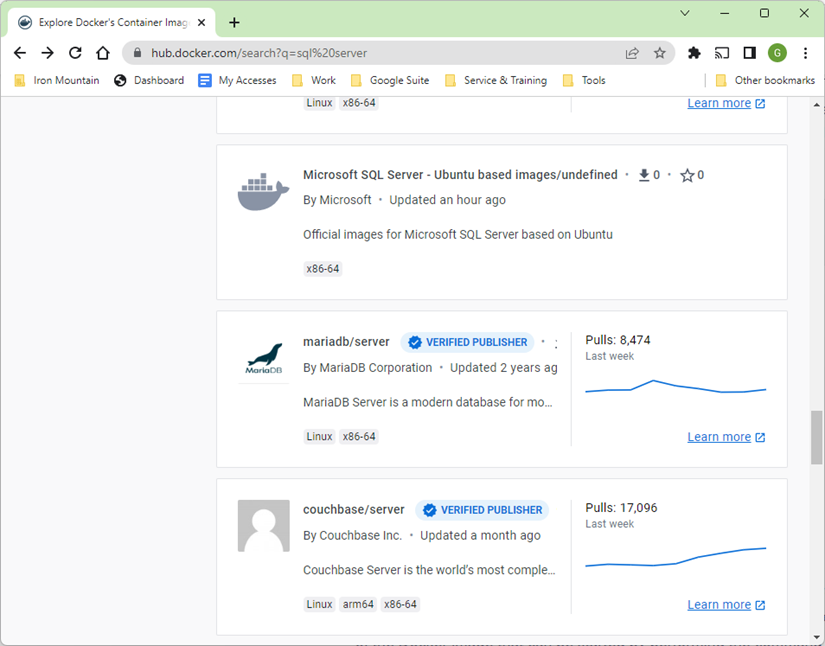Toggle the arm64 tag on couchbase/server
This screenshot has width=825, height=646.
pos(357,604)
